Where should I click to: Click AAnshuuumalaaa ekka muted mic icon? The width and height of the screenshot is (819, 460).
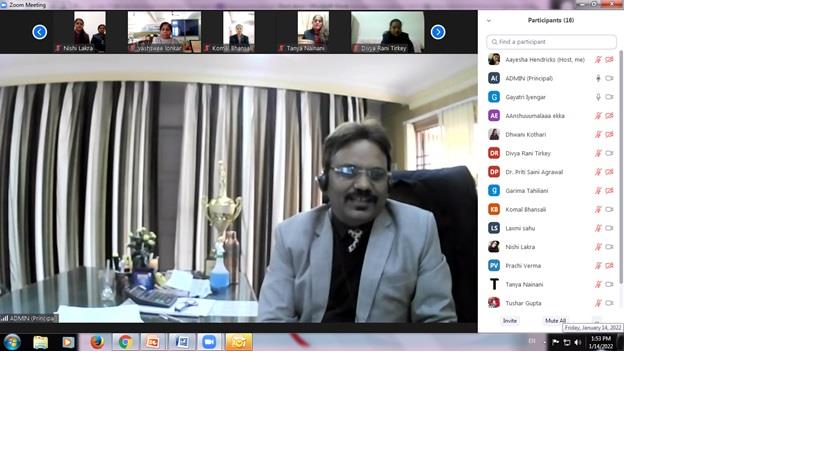pyautogui.click(x=598, y=116)
